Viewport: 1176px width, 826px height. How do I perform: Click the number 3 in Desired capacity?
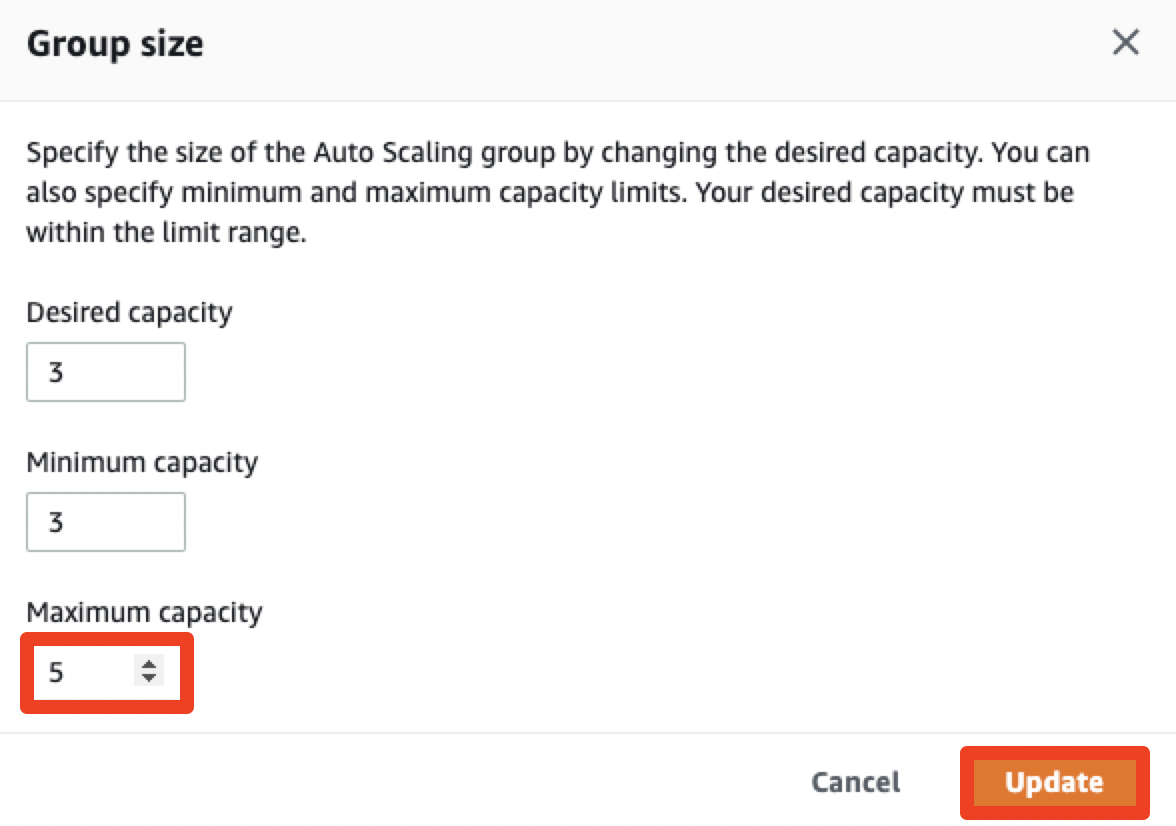click(x=56, y=373)
